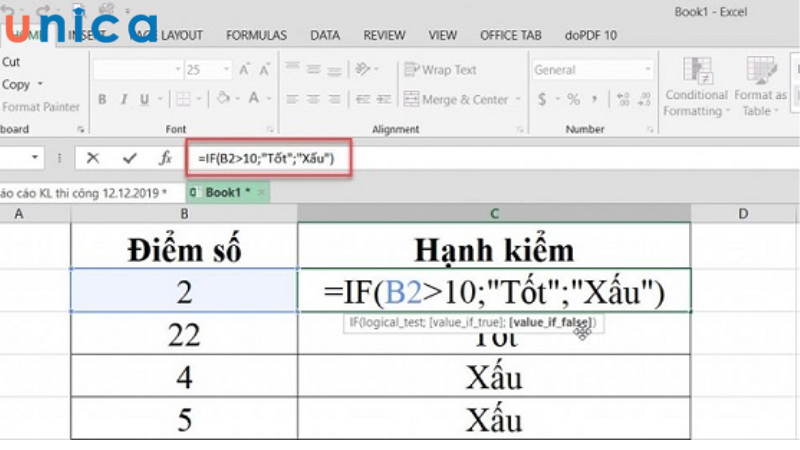Viewport: 800px width, 450px height.
Task: Click Insert Function fx icon
Action: (165, 158)
